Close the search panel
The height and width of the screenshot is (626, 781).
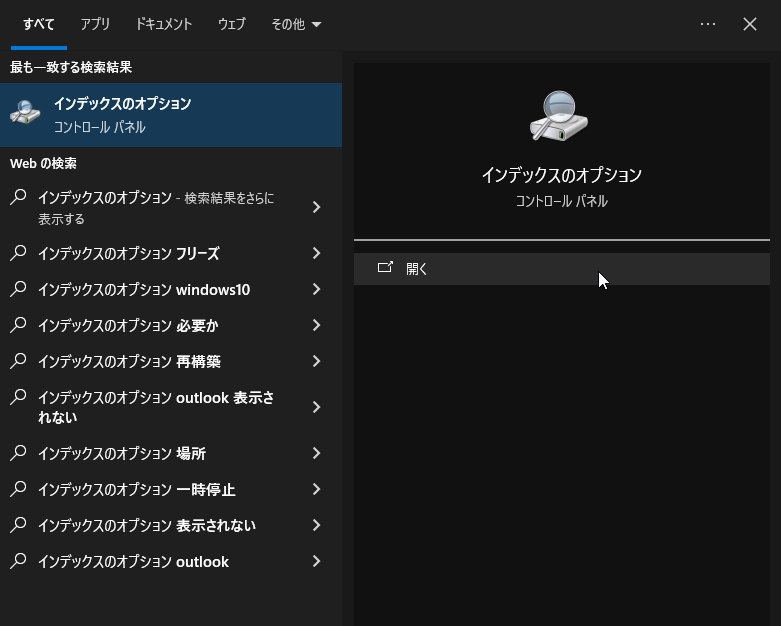coord(750,24)
